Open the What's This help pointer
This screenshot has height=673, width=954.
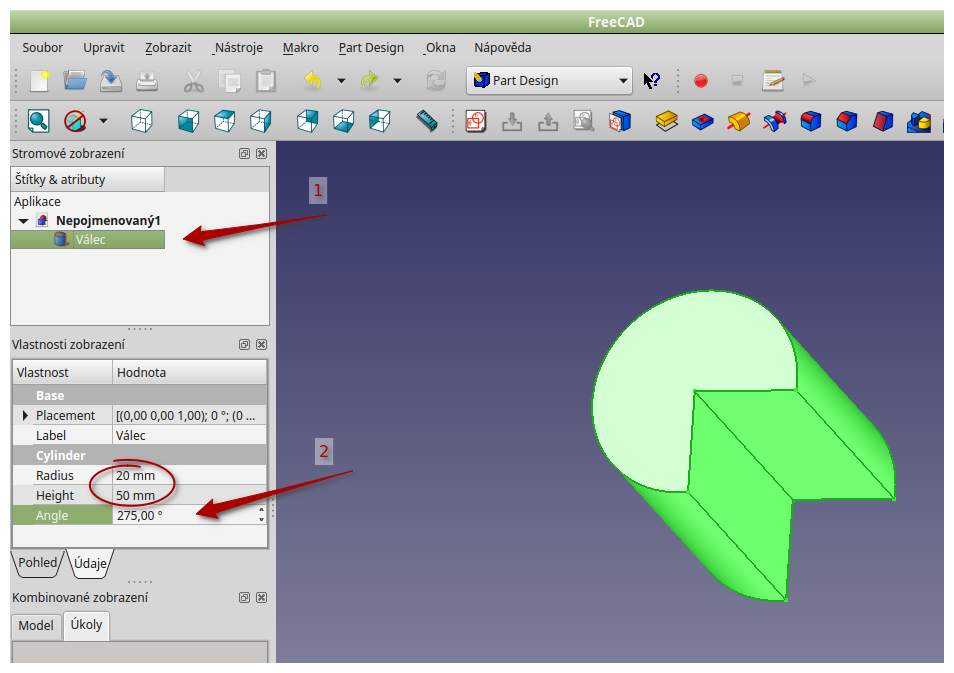pyautogui.click(x=652, y=81)
